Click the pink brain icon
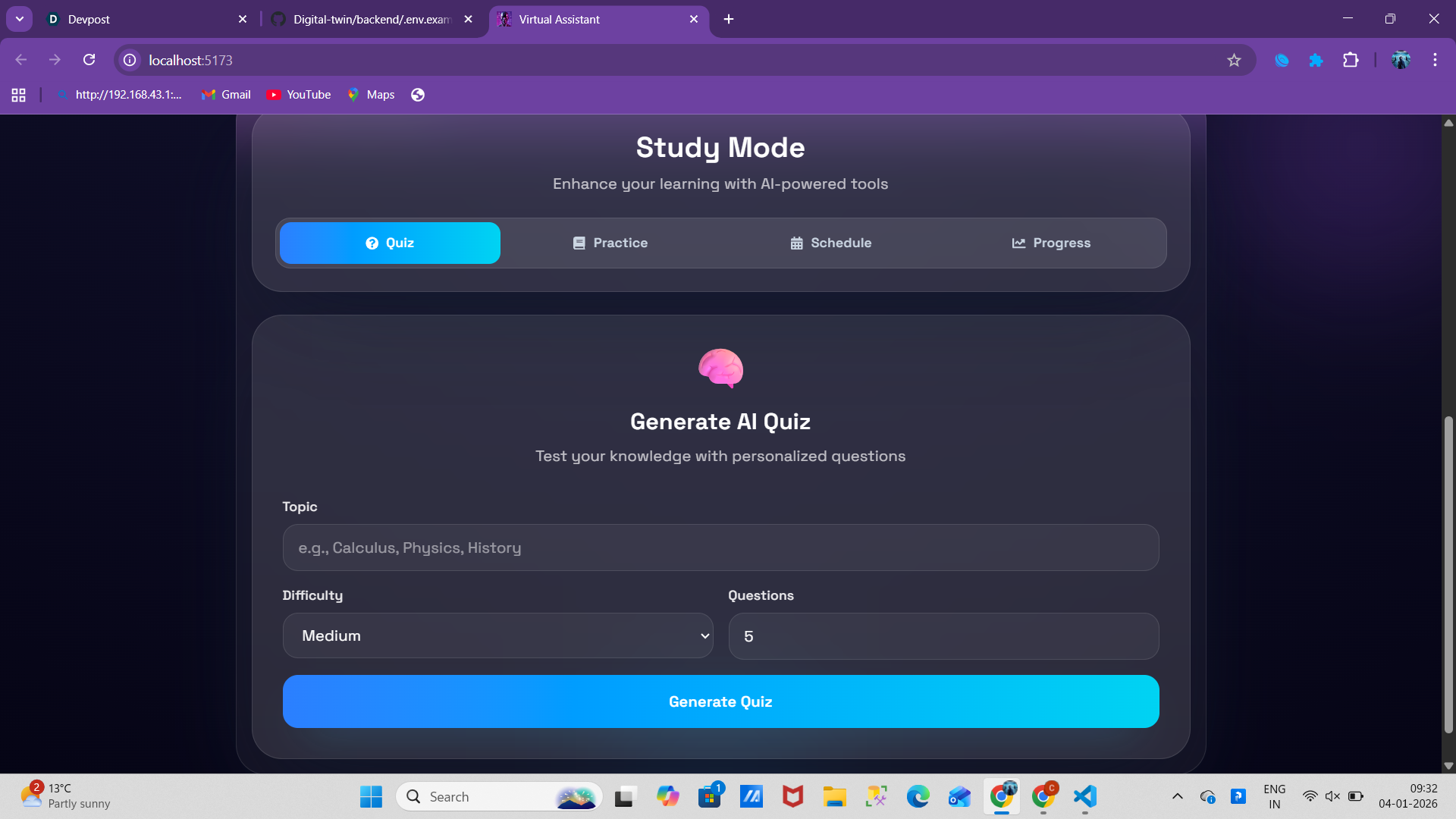 pyautogui.click(x=720, y=369)
